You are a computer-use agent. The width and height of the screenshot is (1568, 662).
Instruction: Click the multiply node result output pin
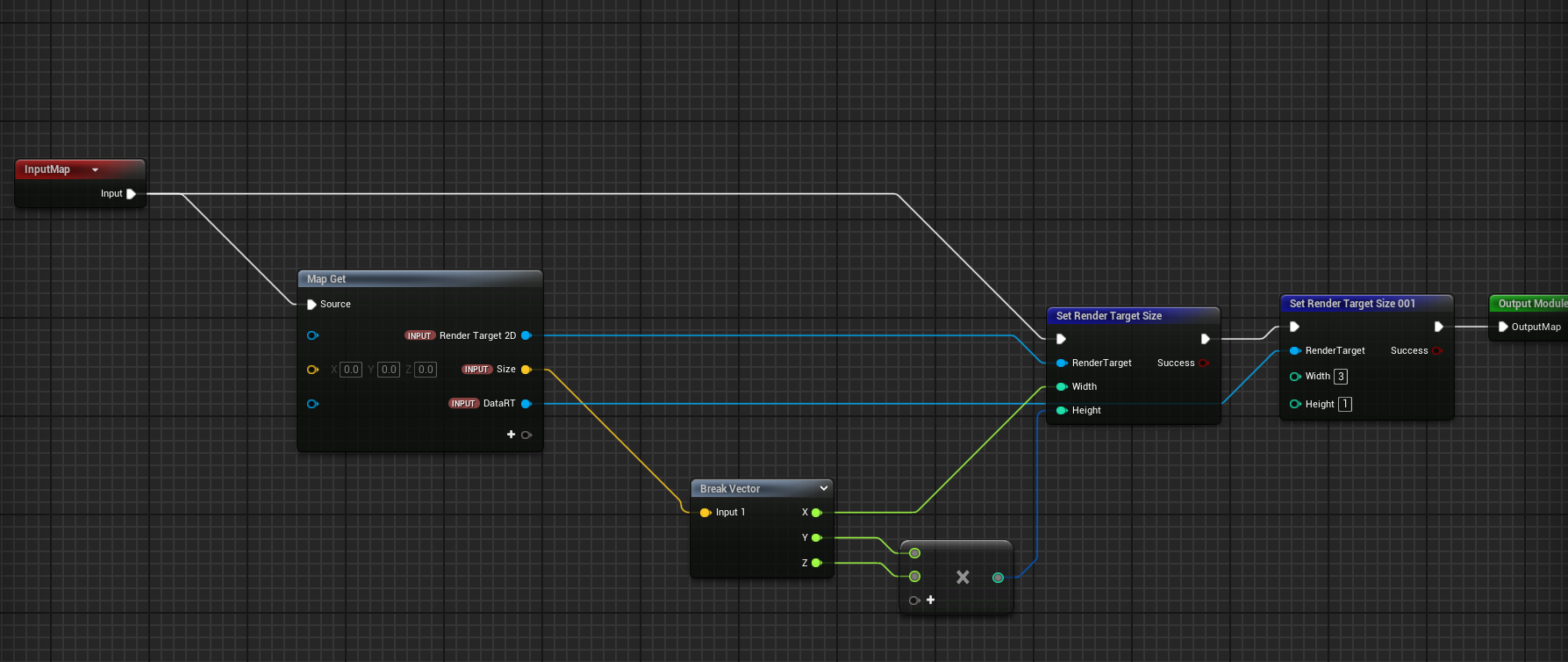tap(998, 578)
